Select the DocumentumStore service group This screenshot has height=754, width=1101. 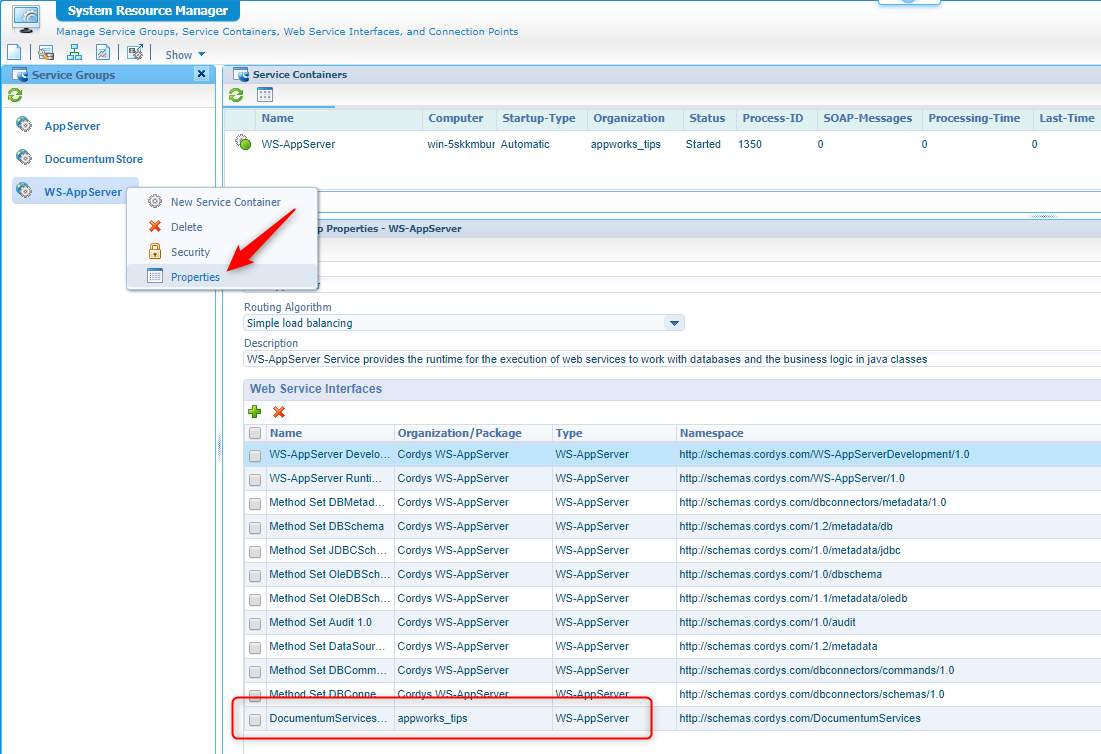coord(93,159)
